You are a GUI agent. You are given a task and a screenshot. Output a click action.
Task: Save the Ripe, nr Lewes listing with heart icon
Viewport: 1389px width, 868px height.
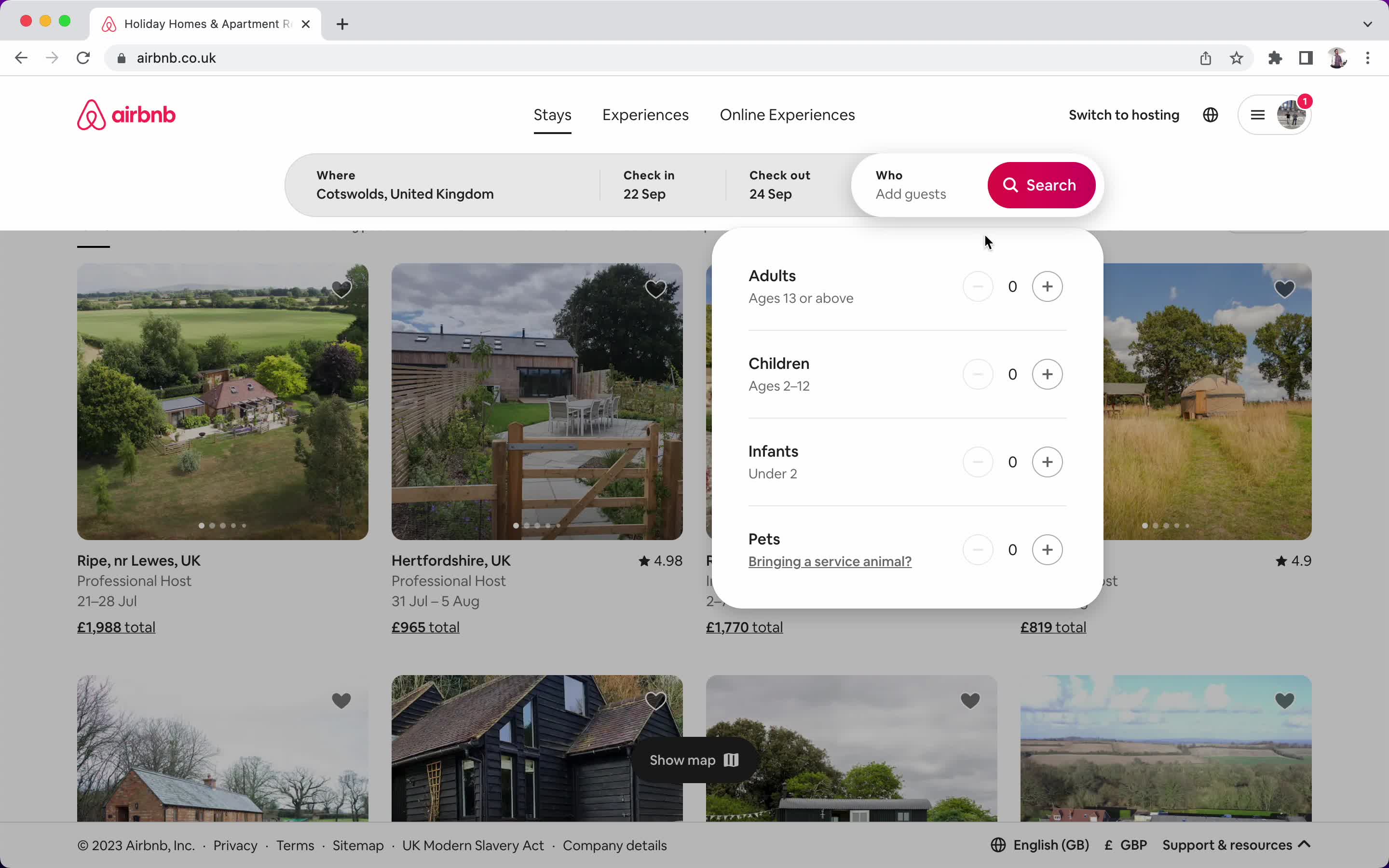(x=341, y=289)
